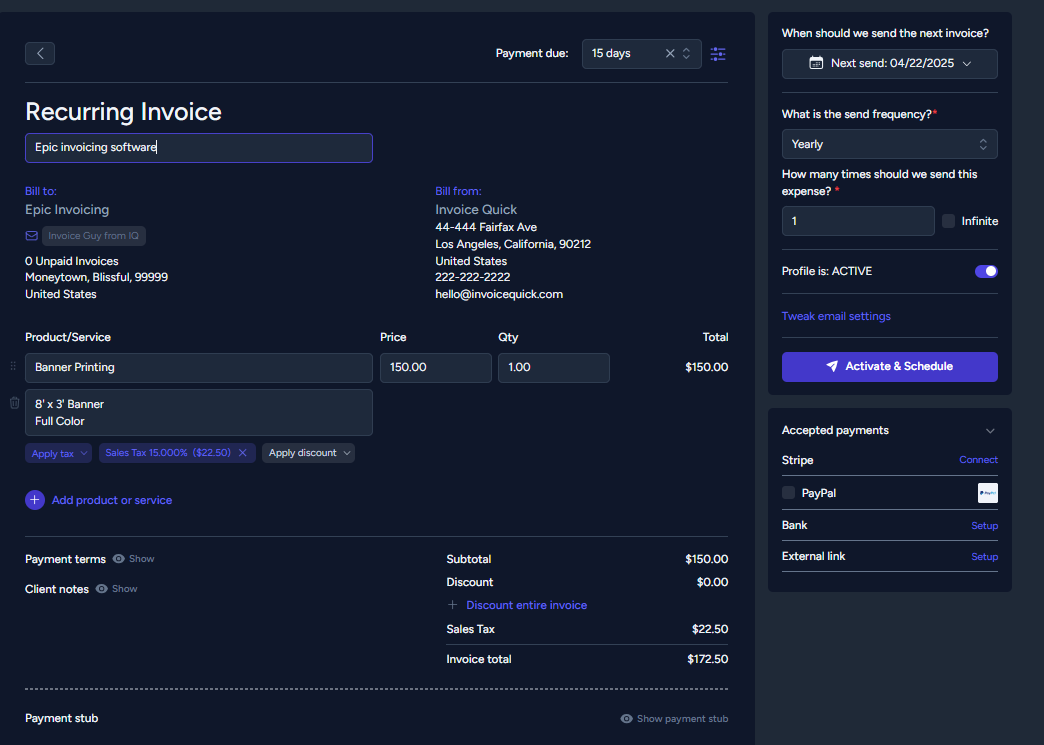Toggle the Profile is ACTIVE switch

point(986,271)
